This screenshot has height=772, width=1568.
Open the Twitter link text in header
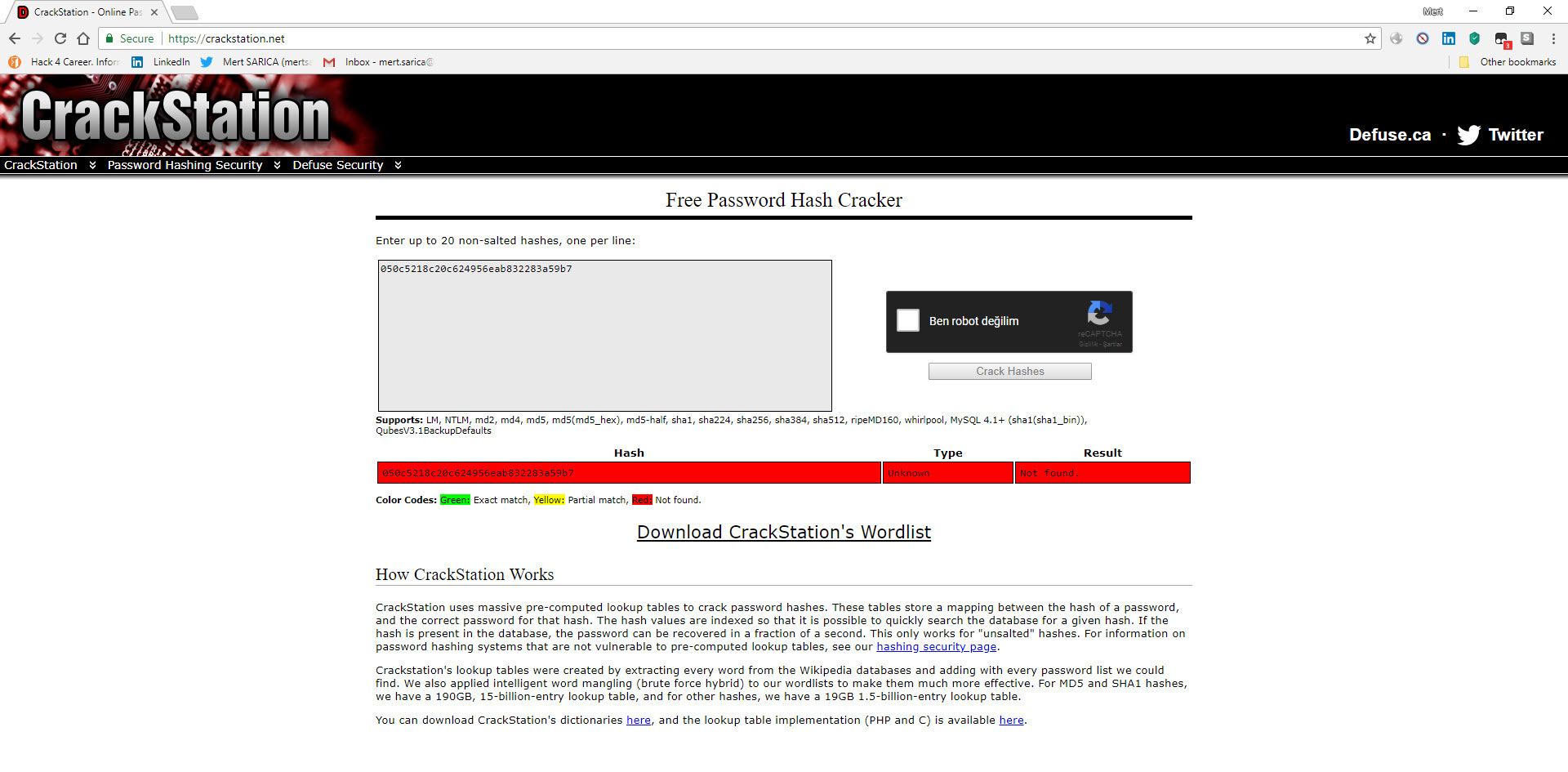point(1516,135)
